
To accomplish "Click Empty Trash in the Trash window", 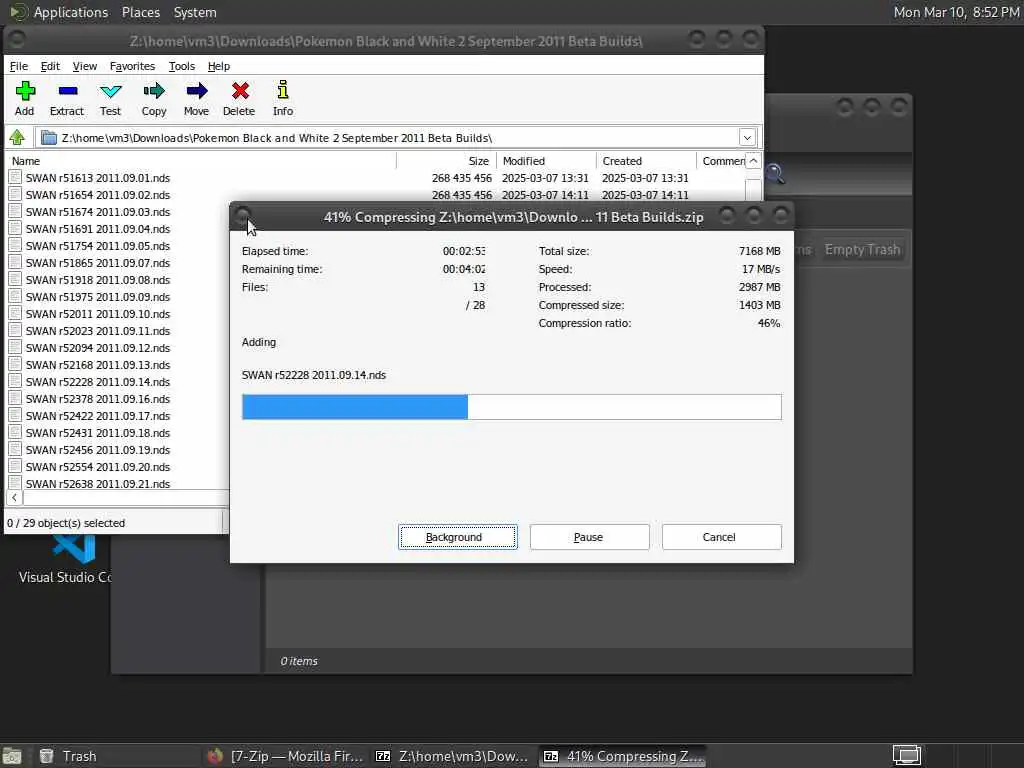I will point(862,249).
